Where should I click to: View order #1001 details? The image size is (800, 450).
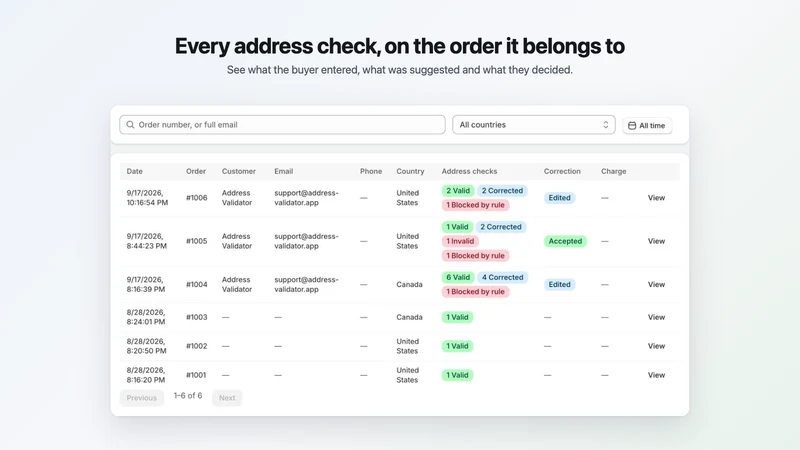coord(656,375)
